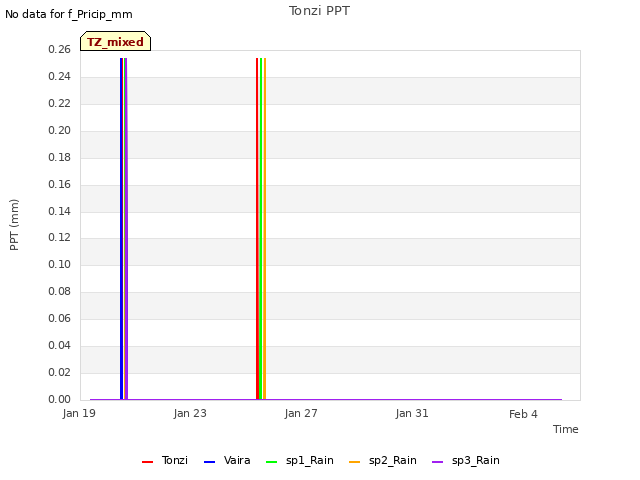Click the blue Vaira legend color marker

point(209,462)
